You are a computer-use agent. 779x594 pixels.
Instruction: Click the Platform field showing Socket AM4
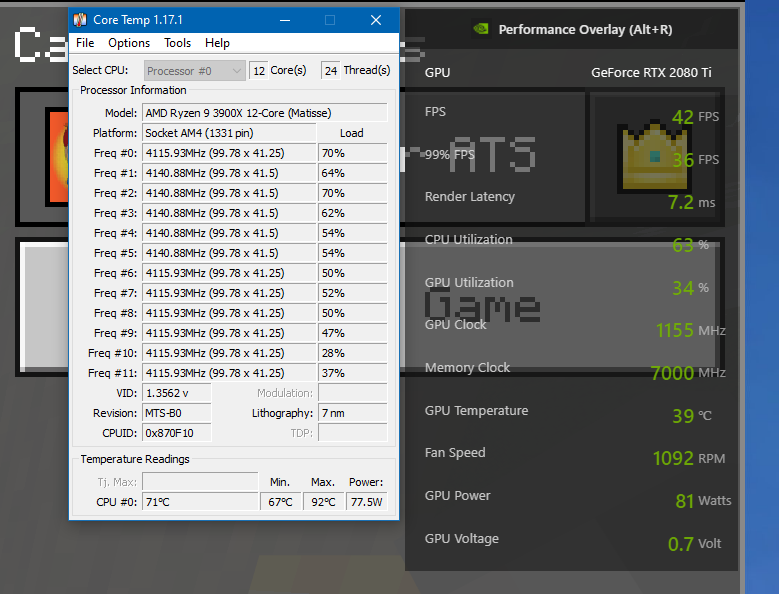tap(228, 133)
